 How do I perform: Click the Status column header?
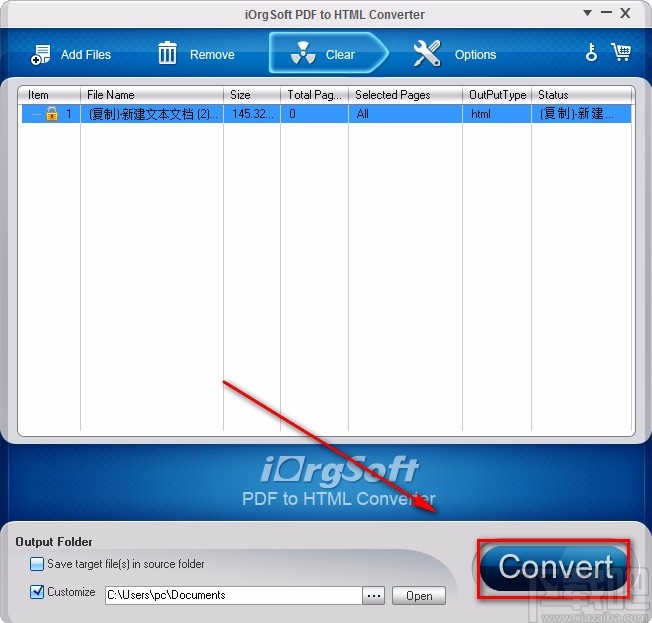pos(582,95)
